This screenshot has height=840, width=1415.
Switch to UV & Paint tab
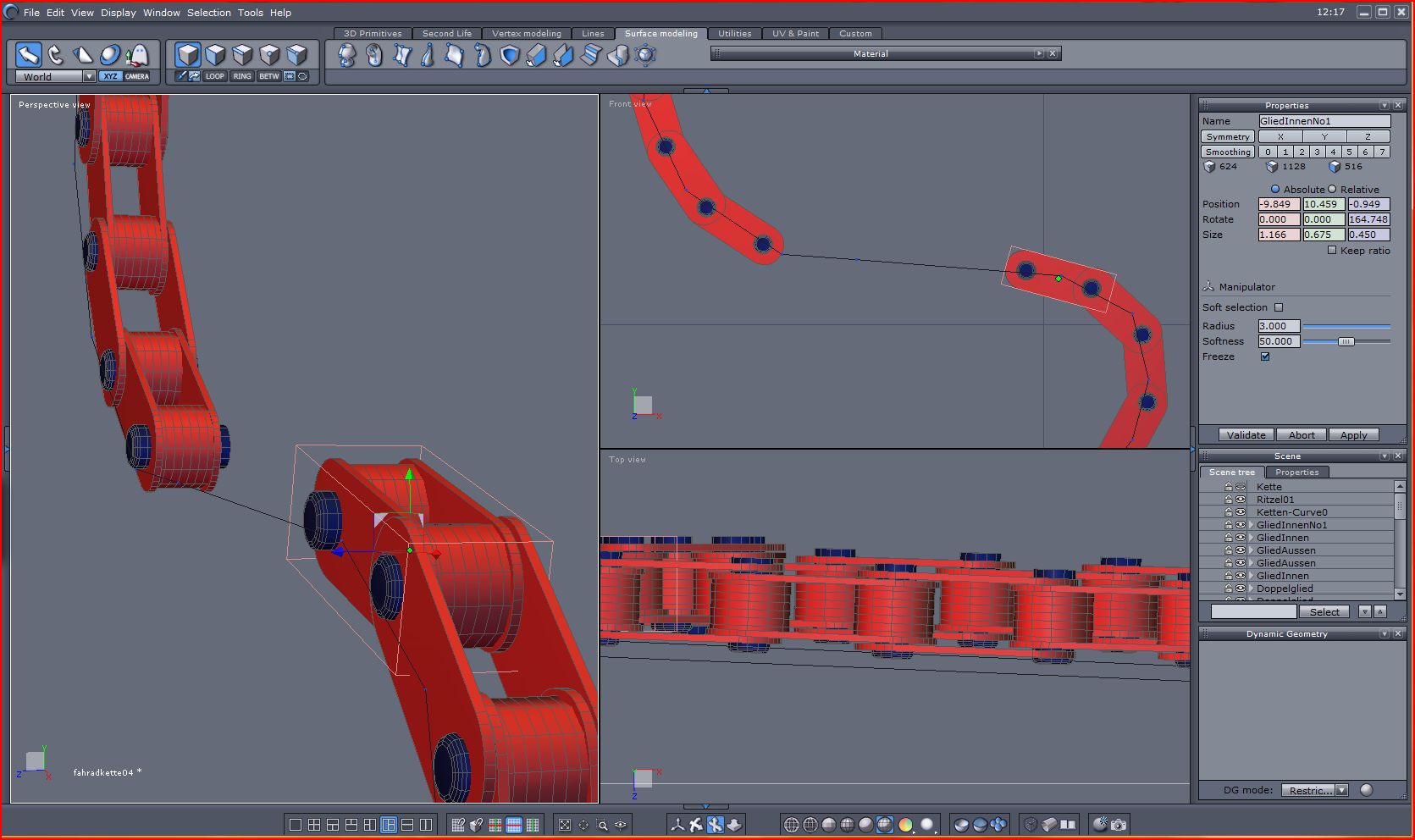click(795, 34)
